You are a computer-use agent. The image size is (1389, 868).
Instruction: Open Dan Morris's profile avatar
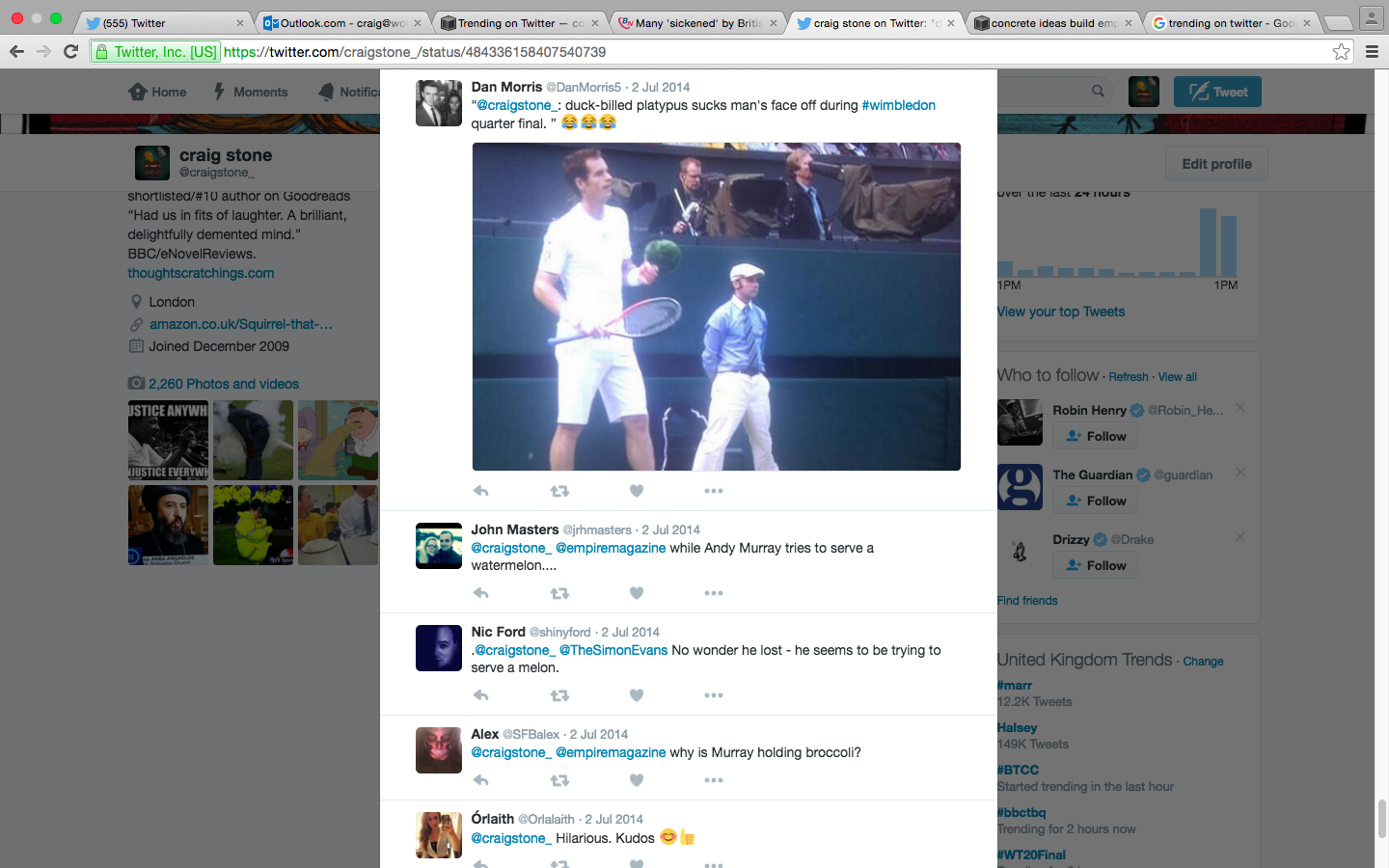pyautogui.click(x=439, y=103)
